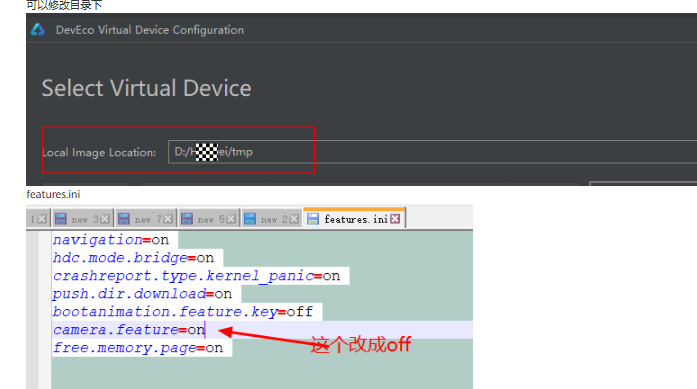
Task: Switch to the 'new 3' tab
Action: point(83,219)
